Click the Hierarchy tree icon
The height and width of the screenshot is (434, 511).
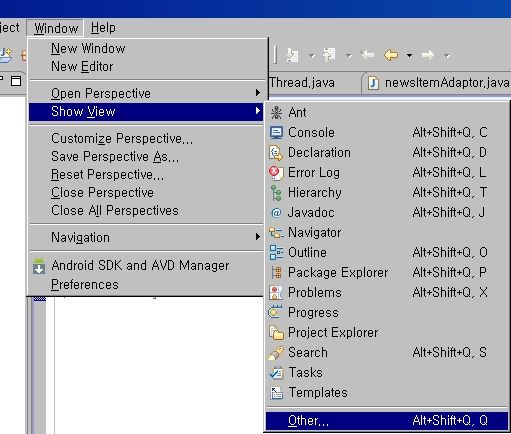tap(276, 193)
